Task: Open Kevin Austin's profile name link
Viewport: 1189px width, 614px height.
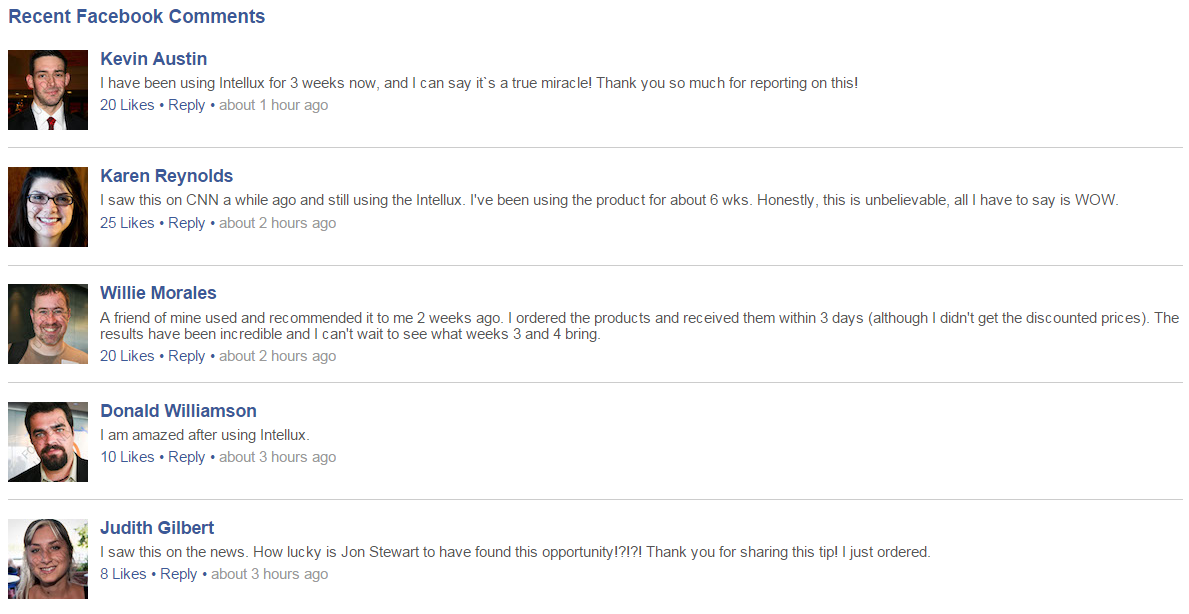Action: pos(154,59)
